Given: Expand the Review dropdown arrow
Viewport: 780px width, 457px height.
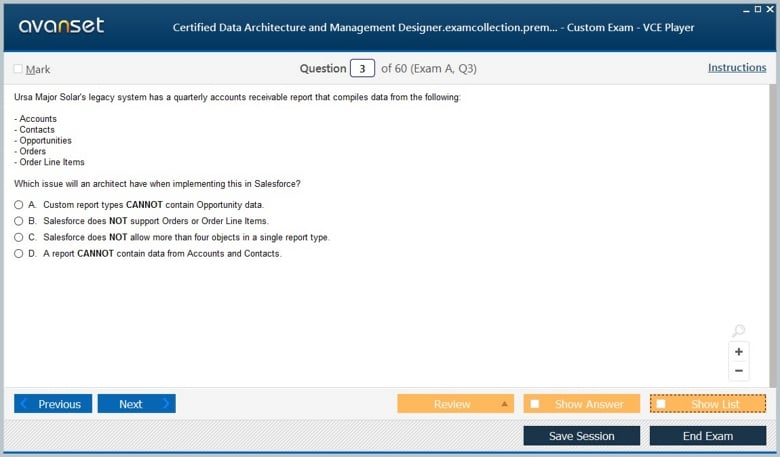Looking at the screenshot, I should pos(504,404).
